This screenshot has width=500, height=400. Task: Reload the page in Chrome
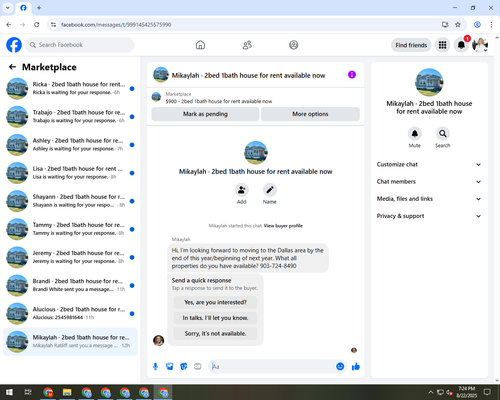click(x=37, y=25)
